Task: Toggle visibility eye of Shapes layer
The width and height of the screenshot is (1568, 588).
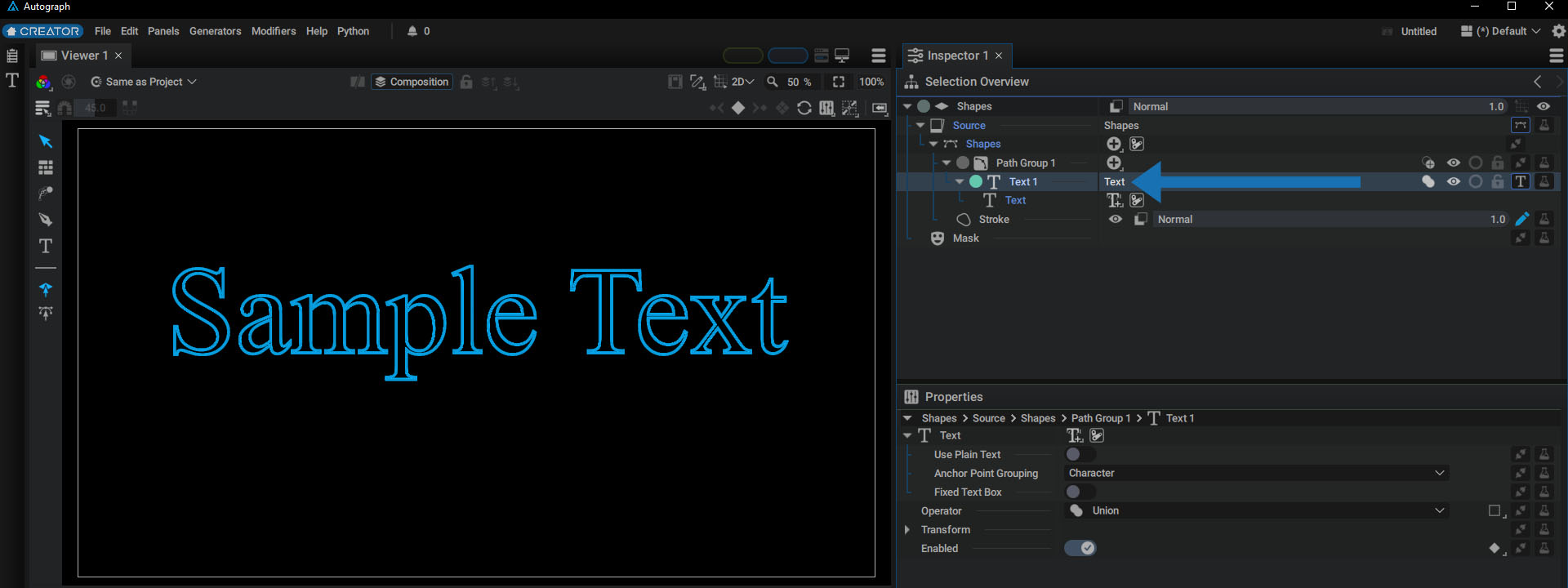Action: (x=1543, y=106)
